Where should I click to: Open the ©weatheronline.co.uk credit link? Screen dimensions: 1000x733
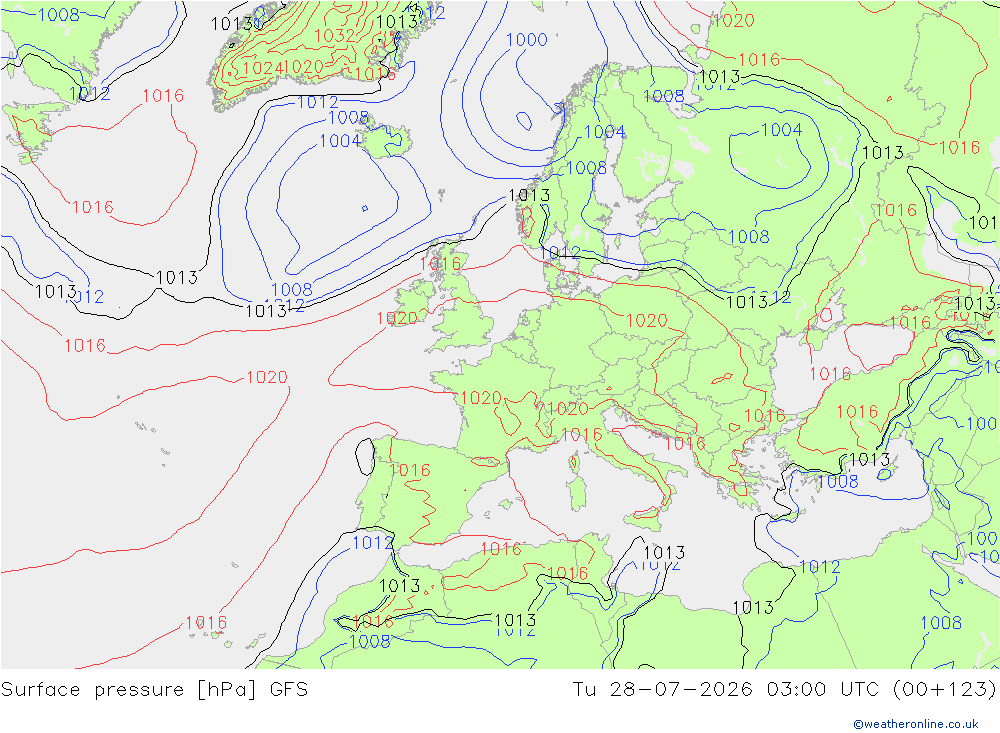[x=916, y=724]
